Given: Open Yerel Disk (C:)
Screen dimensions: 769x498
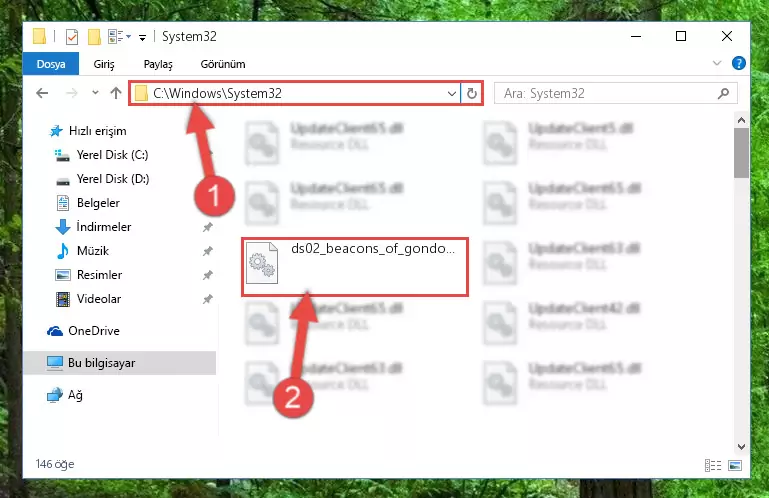Looking at the screenshot, I should tap(112, 155).
